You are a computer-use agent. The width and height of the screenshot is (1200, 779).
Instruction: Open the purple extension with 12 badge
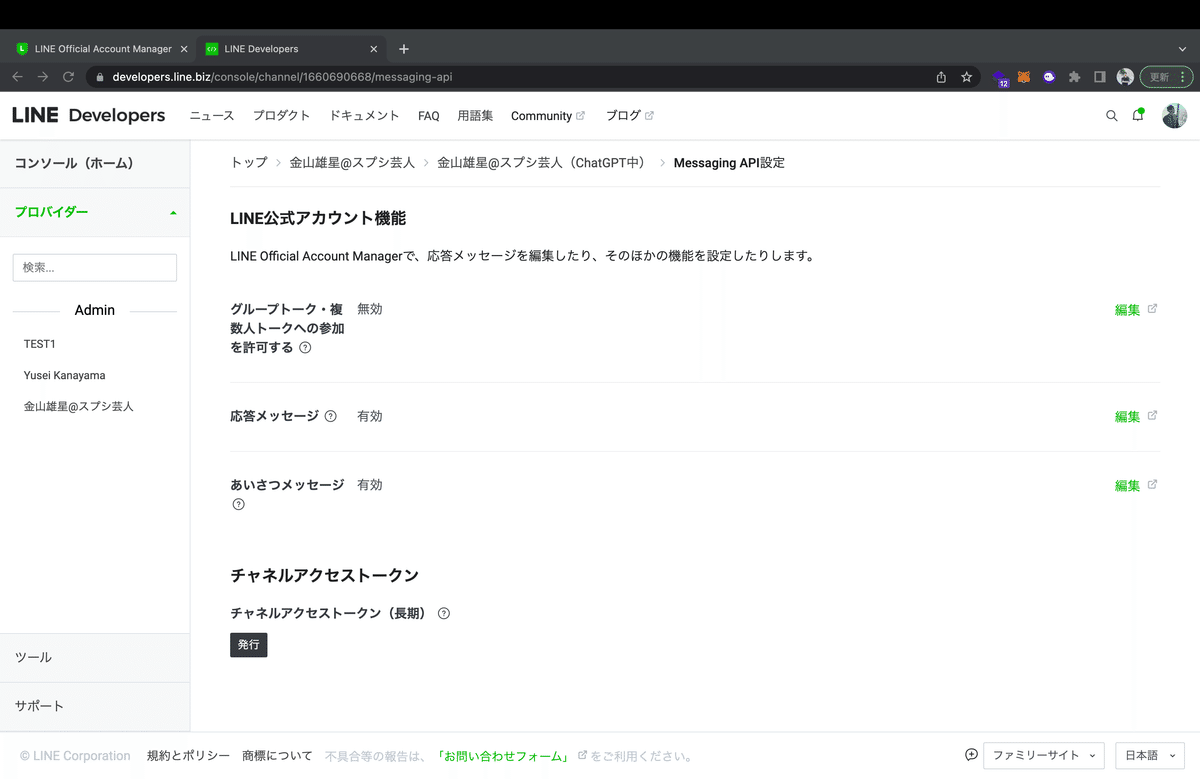pyautogui.click(x=1000, y=78)
